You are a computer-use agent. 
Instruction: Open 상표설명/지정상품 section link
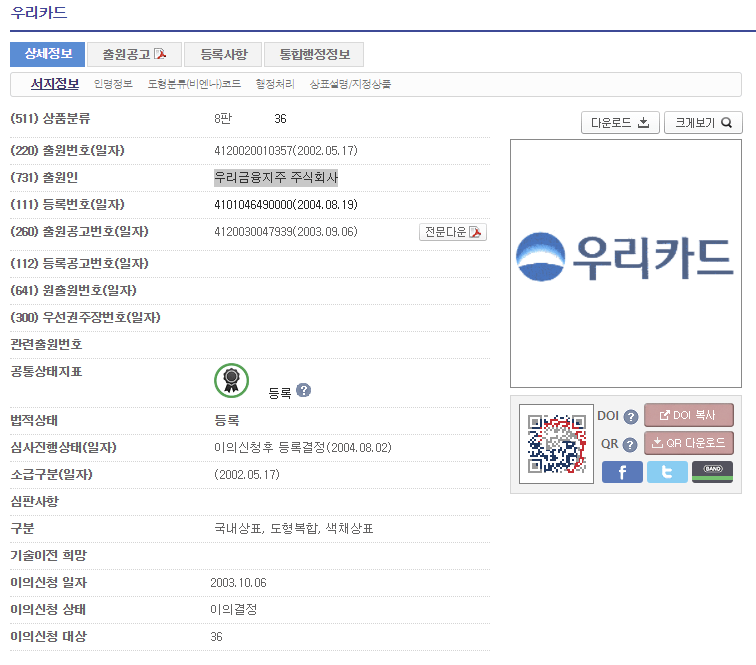click(x=350, y=84)
